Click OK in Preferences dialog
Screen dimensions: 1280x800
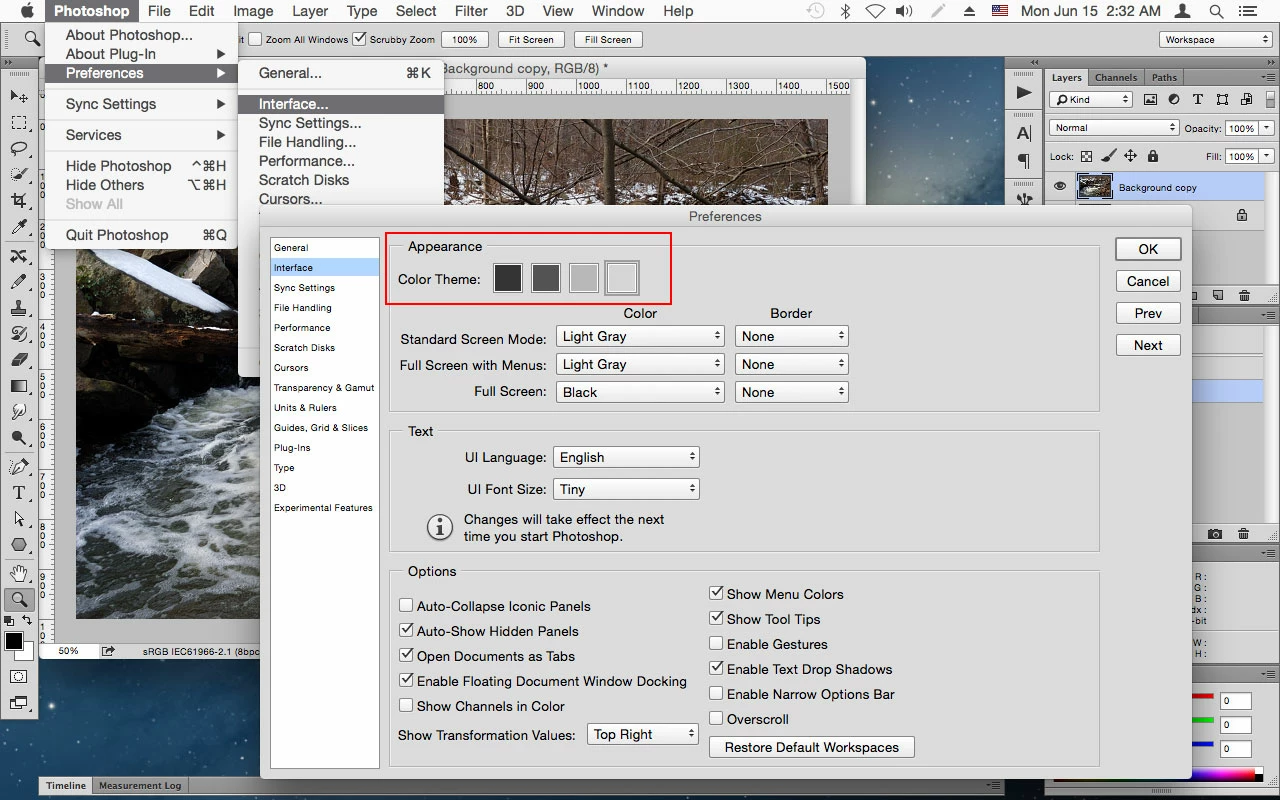(x=1148, y=249)
